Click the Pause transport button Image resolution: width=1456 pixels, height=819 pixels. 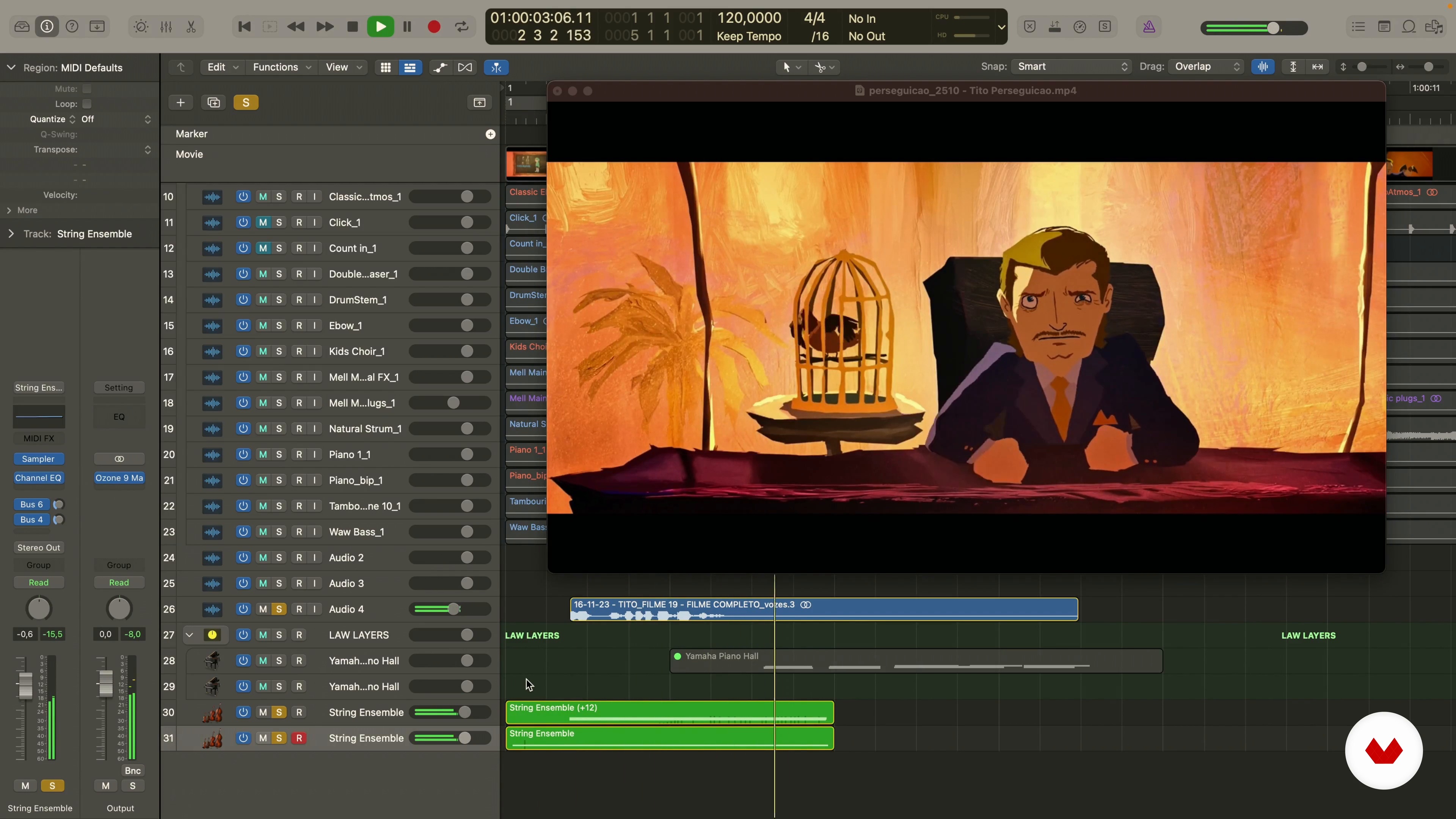[407, 27]
